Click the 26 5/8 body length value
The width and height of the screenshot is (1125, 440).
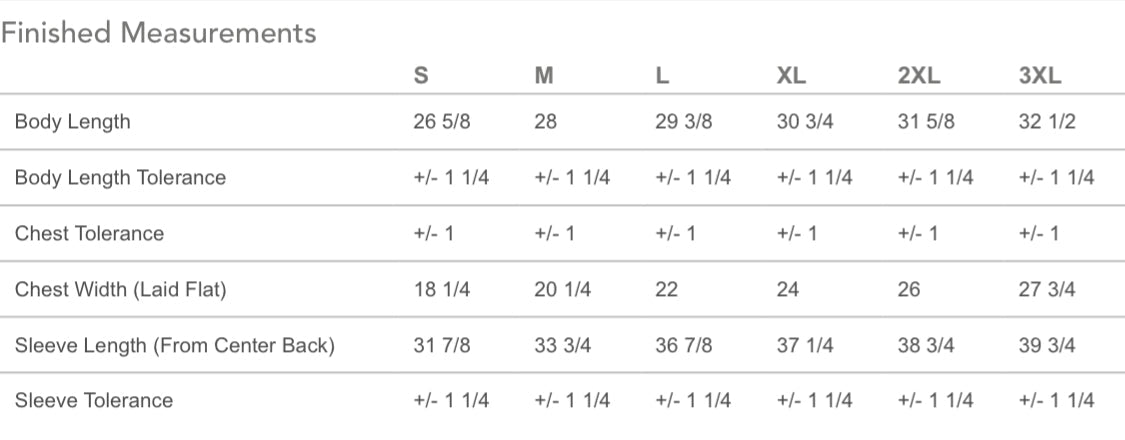[x=442, y=121]
